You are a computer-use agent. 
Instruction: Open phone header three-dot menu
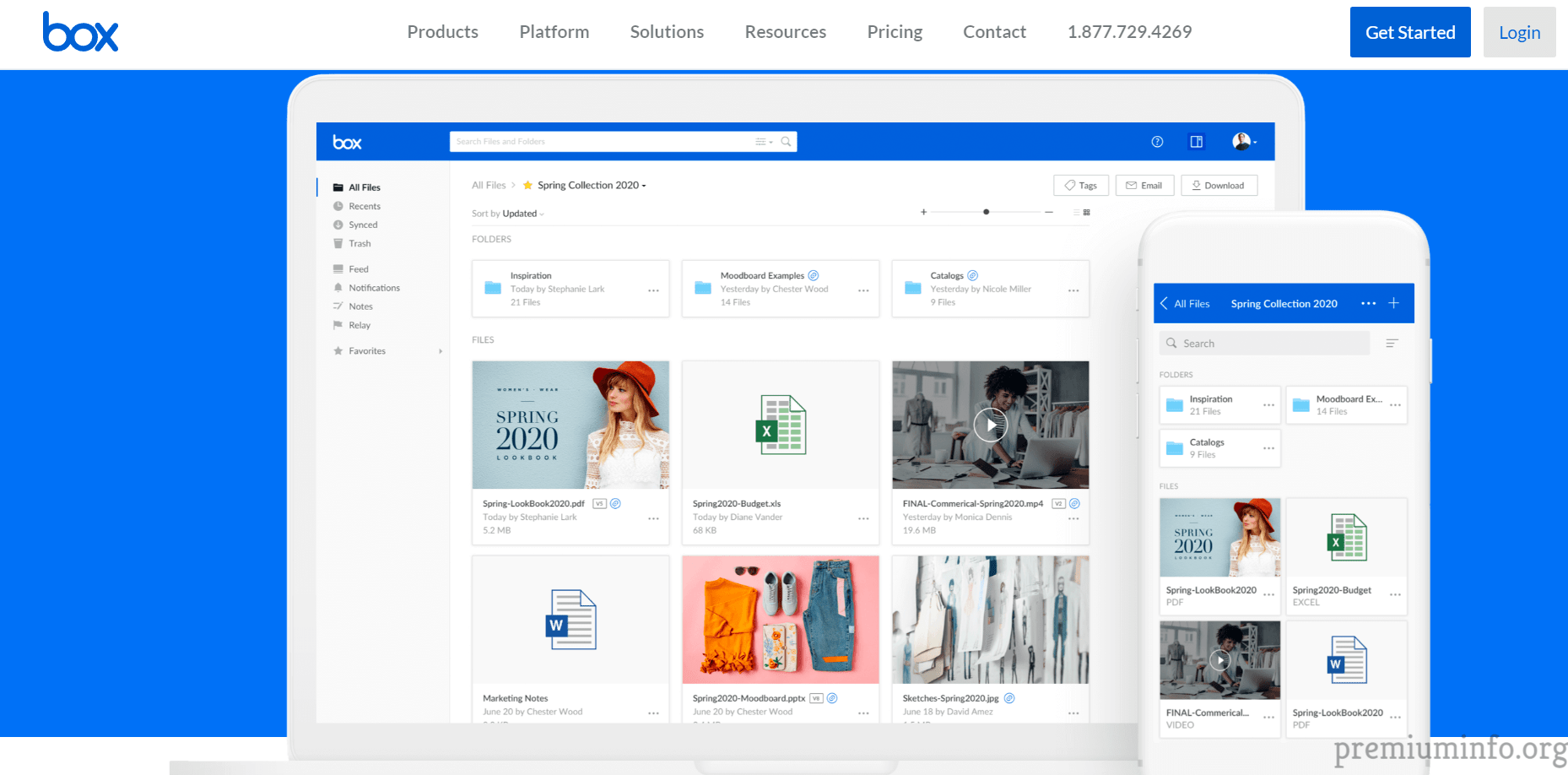point(1368,303)
